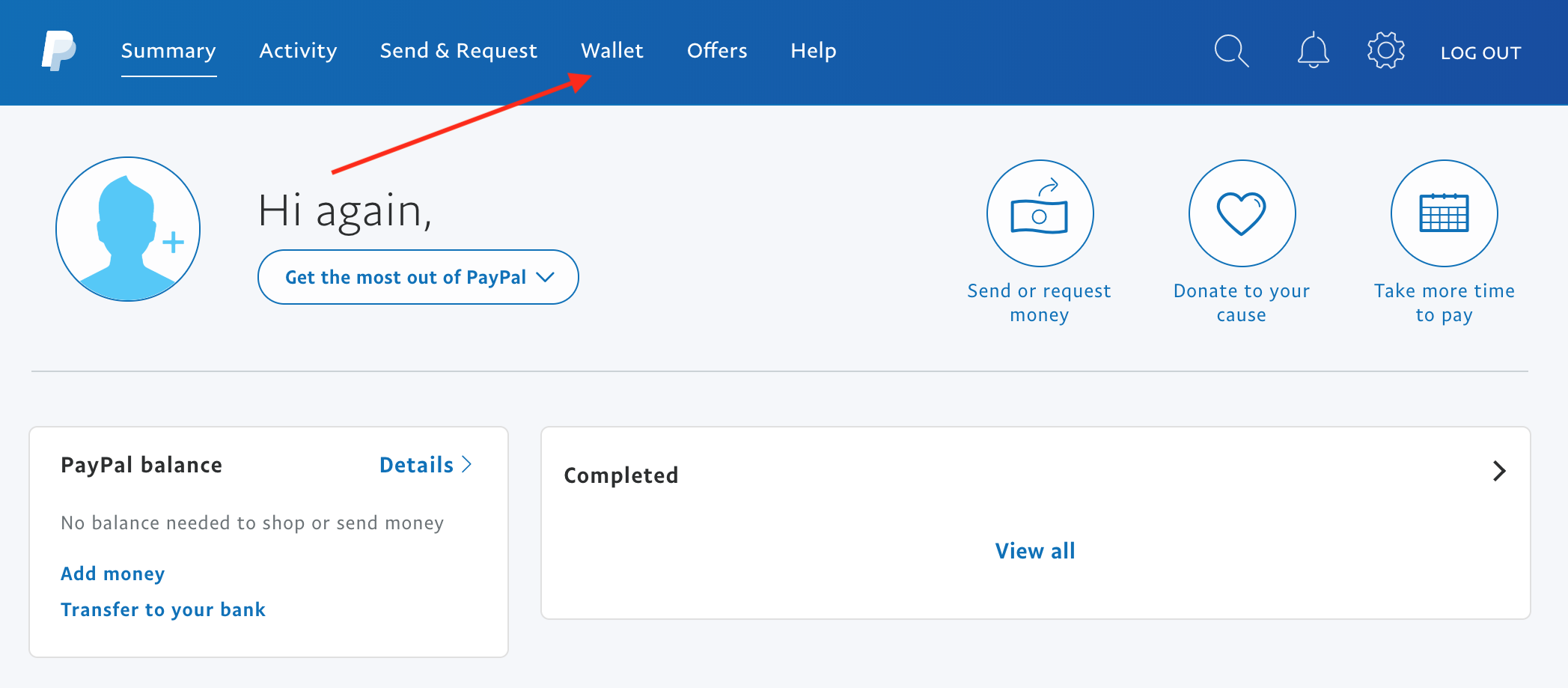Open the Help tab
The width and height of the screenshot is (1568, 688).
pos(813,51)
